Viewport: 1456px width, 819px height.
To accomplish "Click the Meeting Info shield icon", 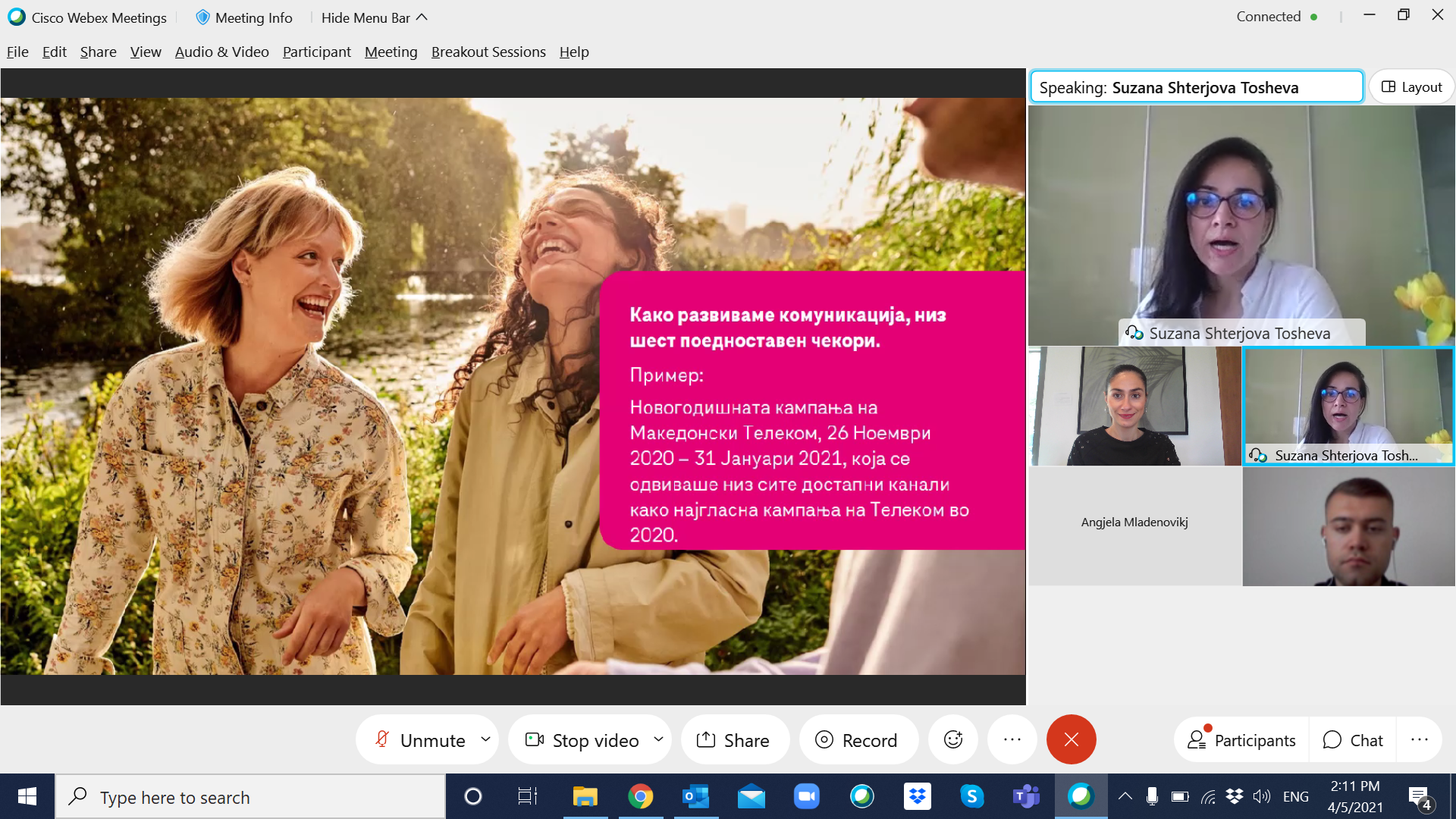I will [202, 17].
